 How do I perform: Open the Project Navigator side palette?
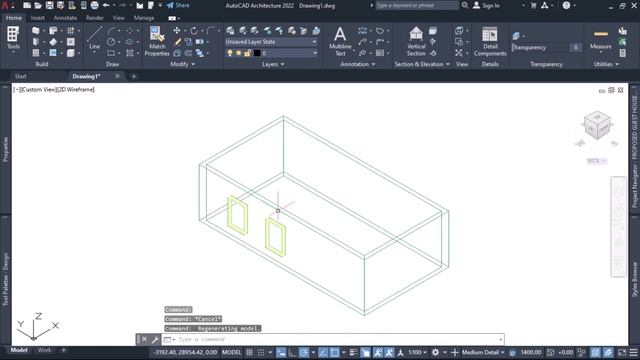coord(635,151)
